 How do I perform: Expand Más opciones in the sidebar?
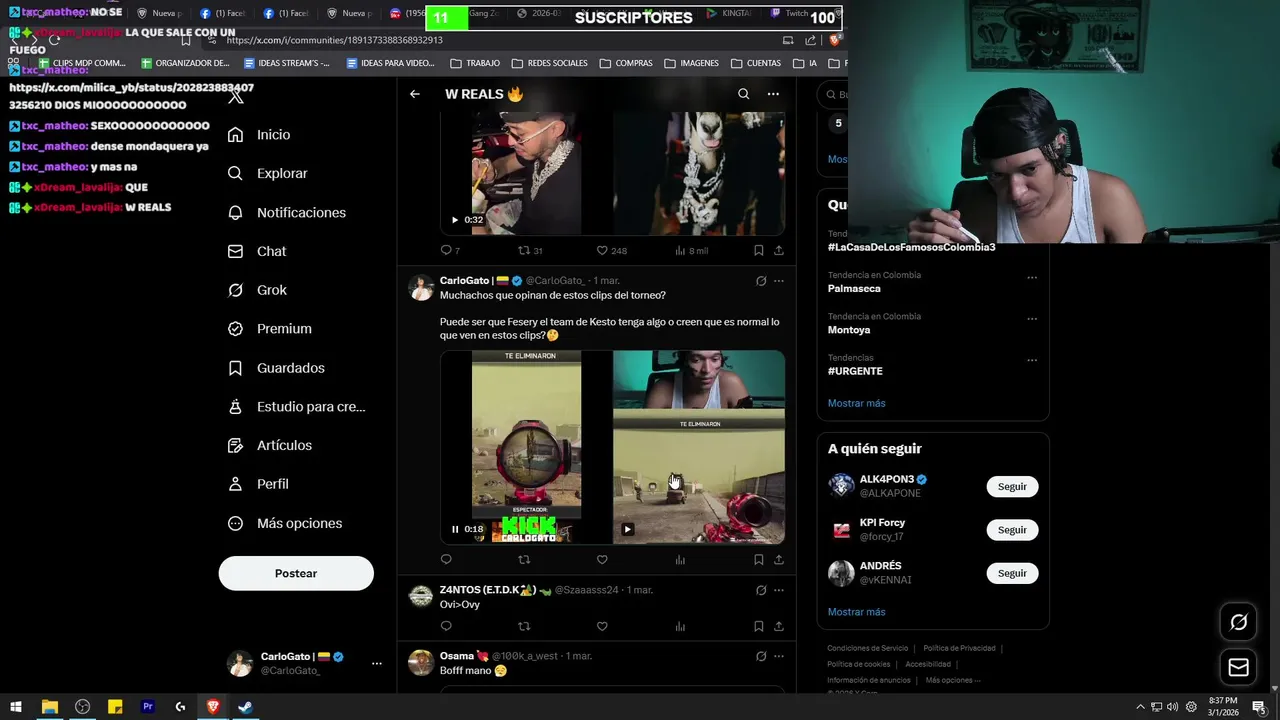click(284, 523)
